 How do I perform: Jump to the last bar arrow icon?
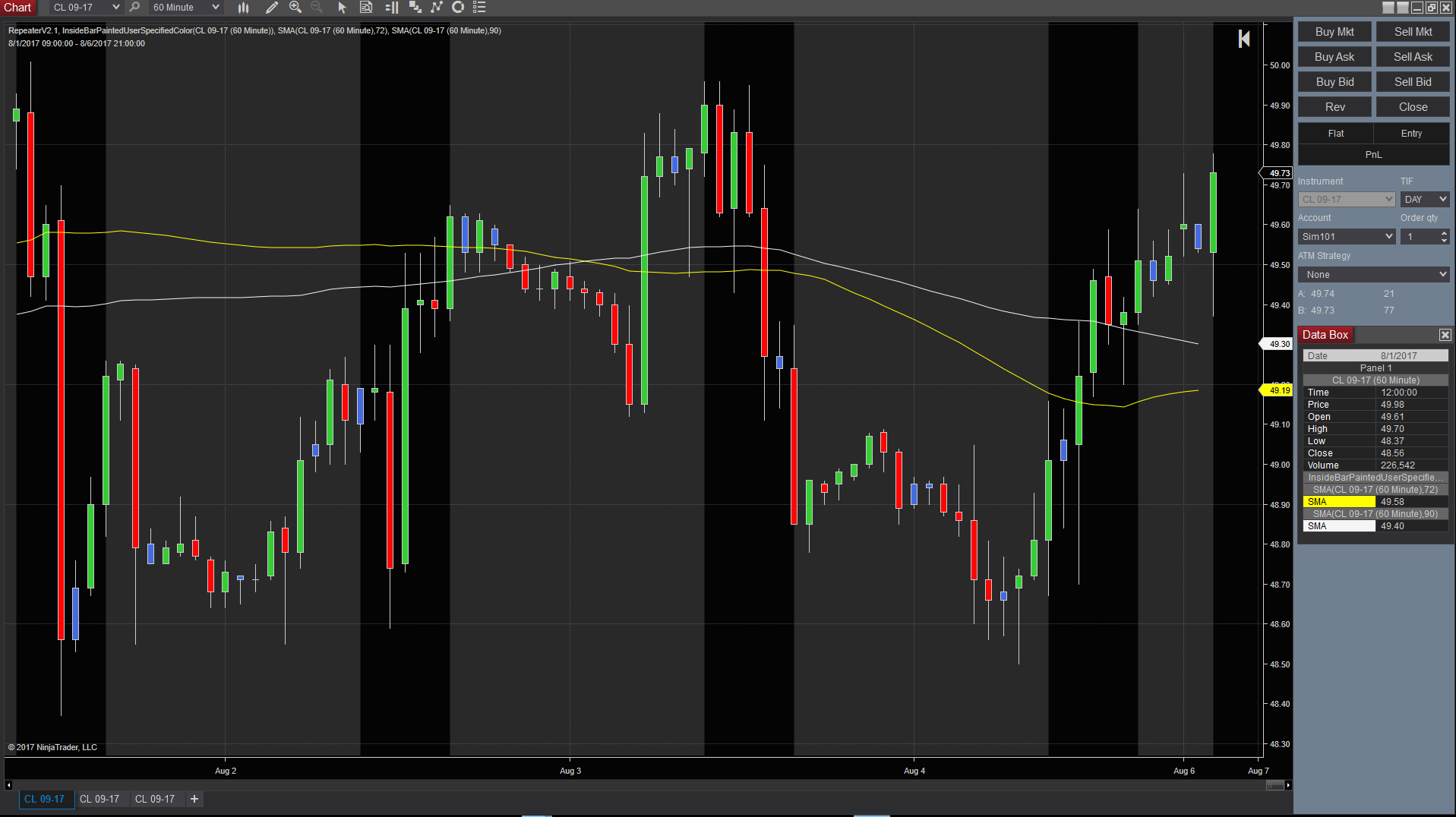1244,39
